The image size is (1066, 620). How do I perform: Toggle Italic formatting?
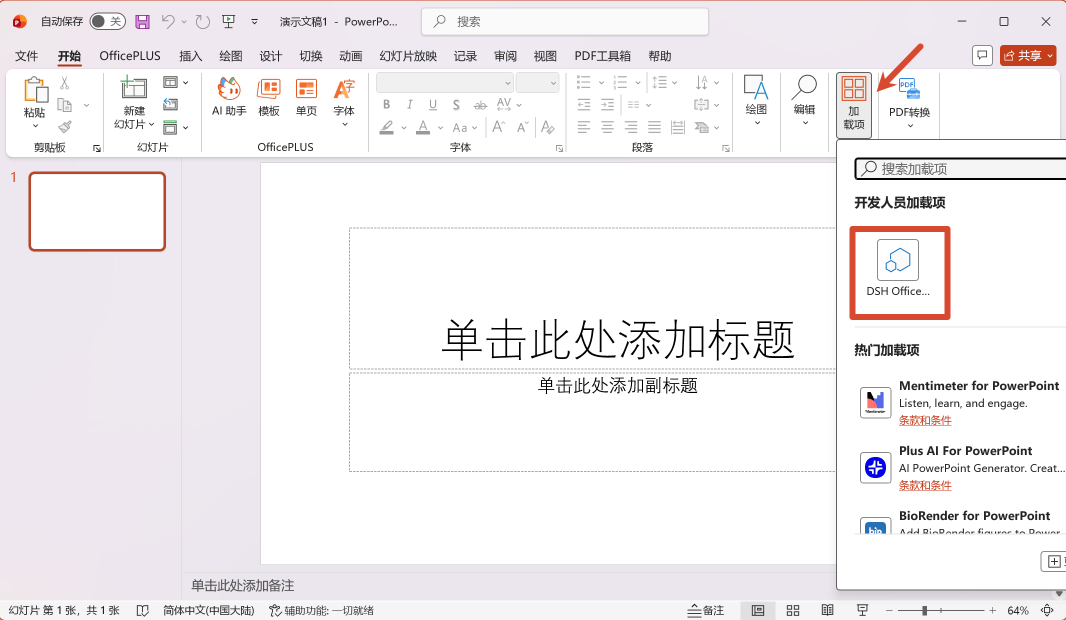pyautogui.click(x=409, y=104)
